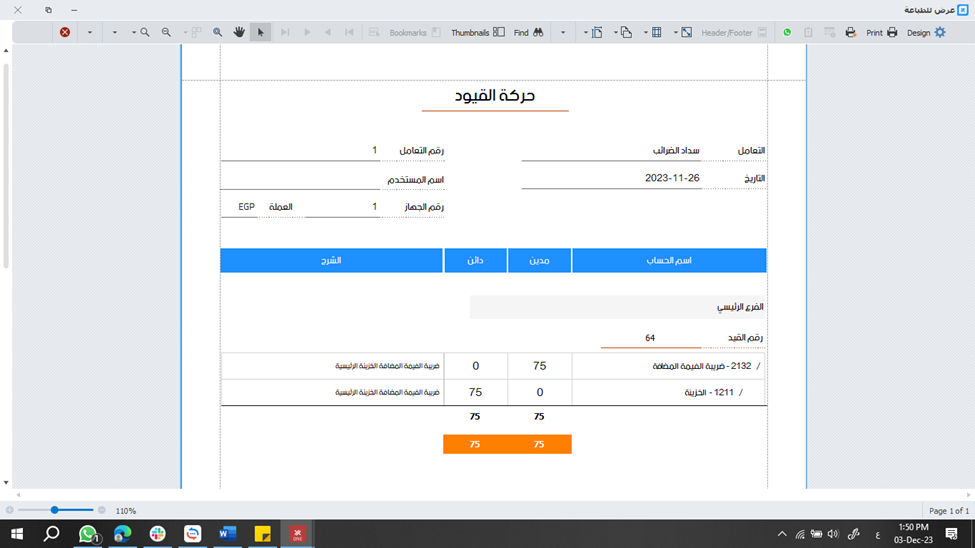The image size is (975, 548).
Task: Open dropdown arrow right of close icon
Action: coord(90,32)
